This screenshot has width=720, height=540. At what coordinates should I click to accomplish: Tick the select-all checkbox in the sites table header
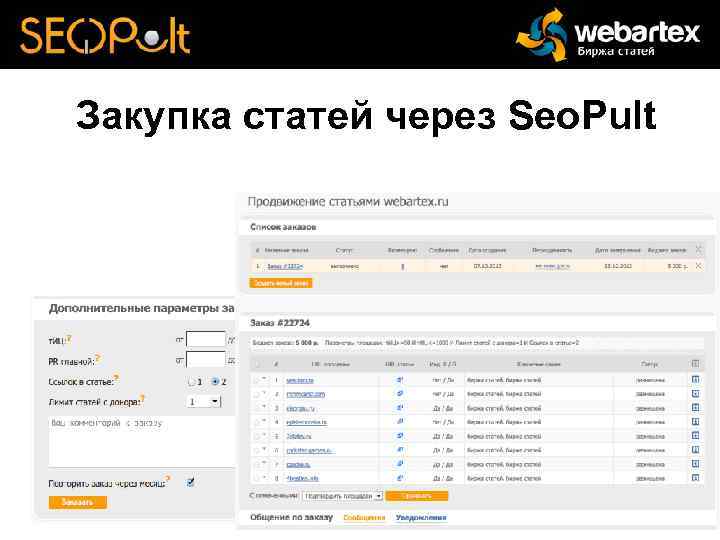click(x=257, y=364)
